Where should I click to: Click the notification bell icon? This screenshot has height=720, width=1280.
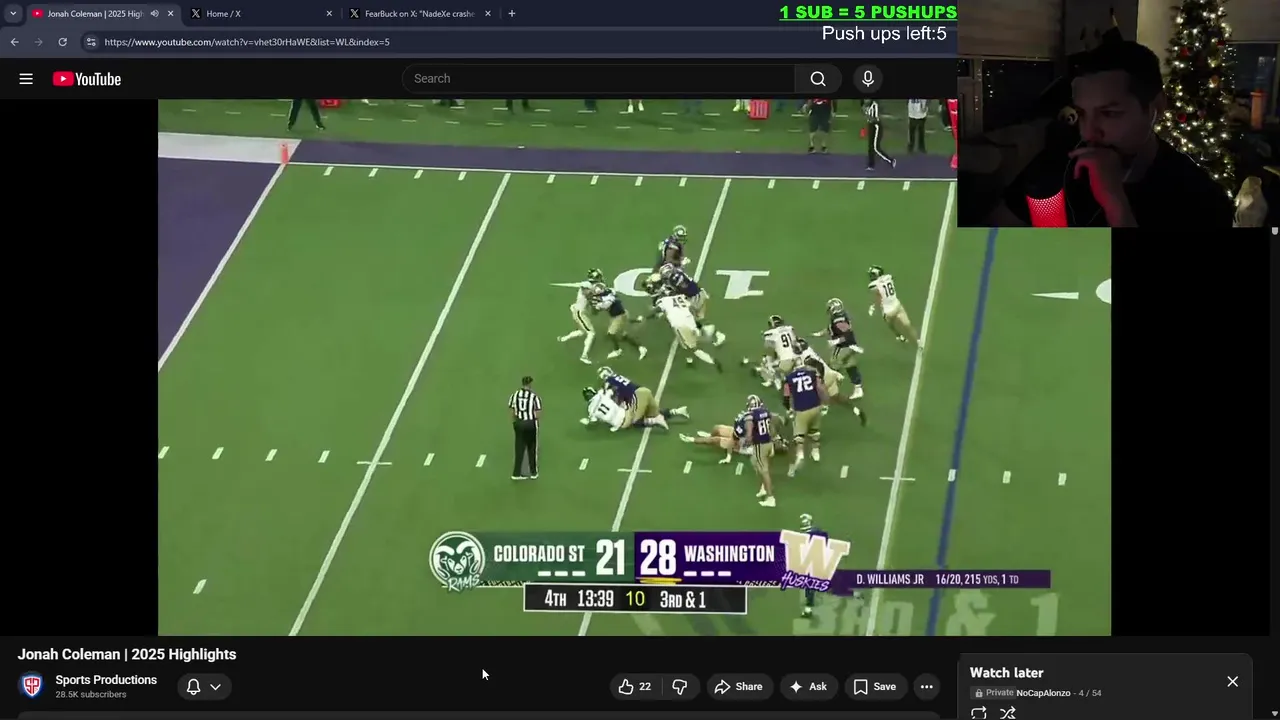(194, 687)
